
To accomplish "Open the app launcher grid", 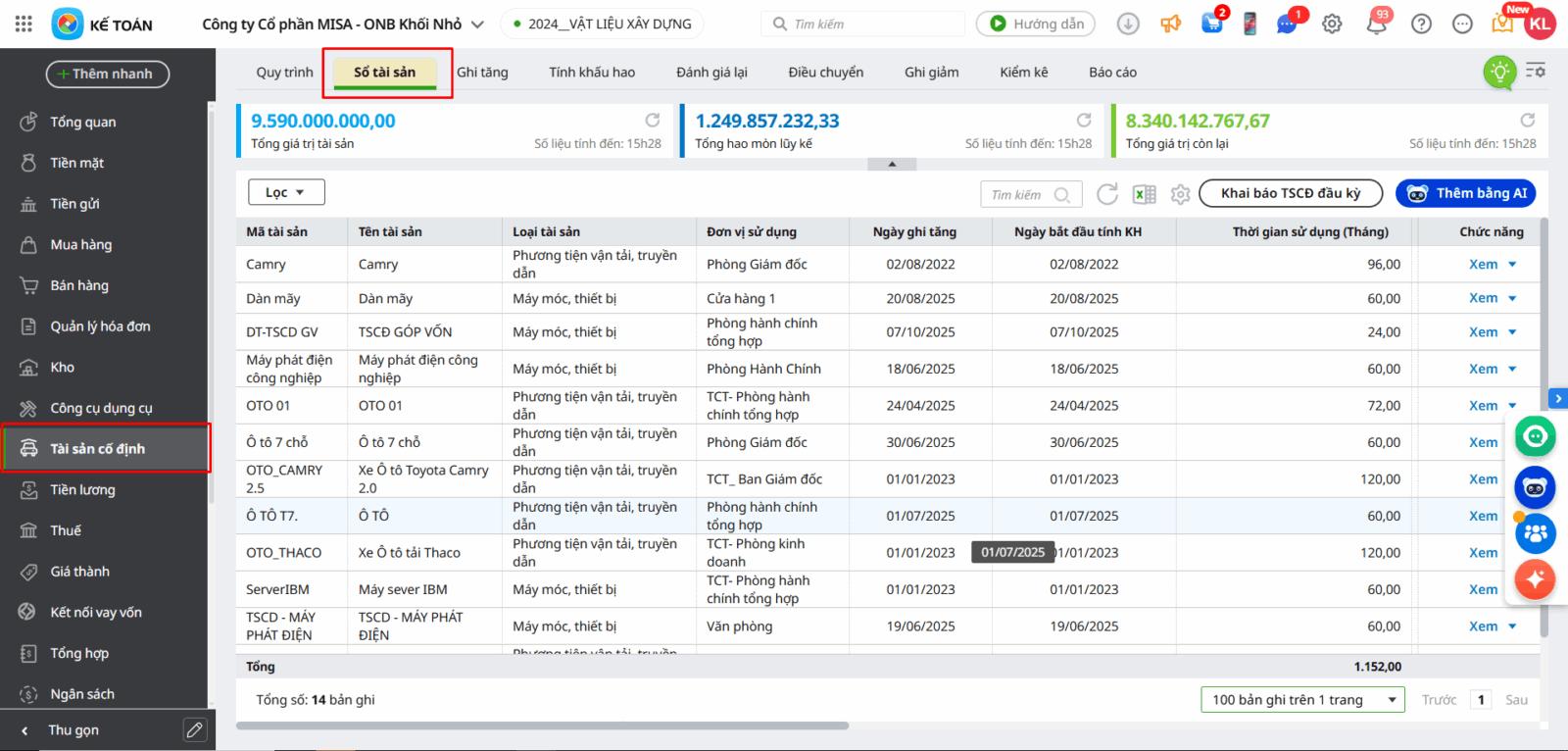I will click(x=24, y=25).
